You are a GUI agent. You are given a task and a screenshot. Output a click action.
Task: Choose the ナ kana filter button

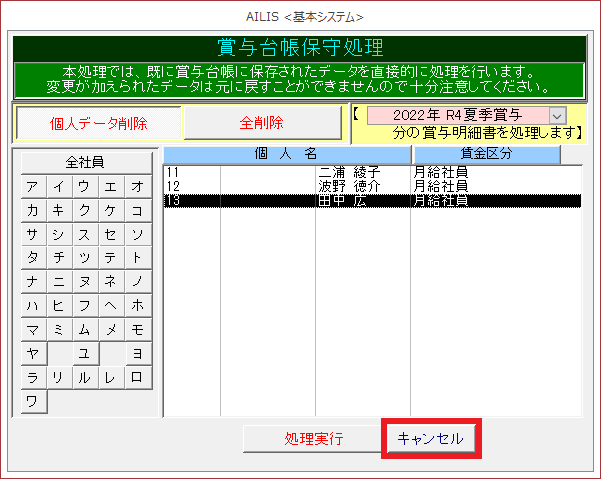pos(33,282)
